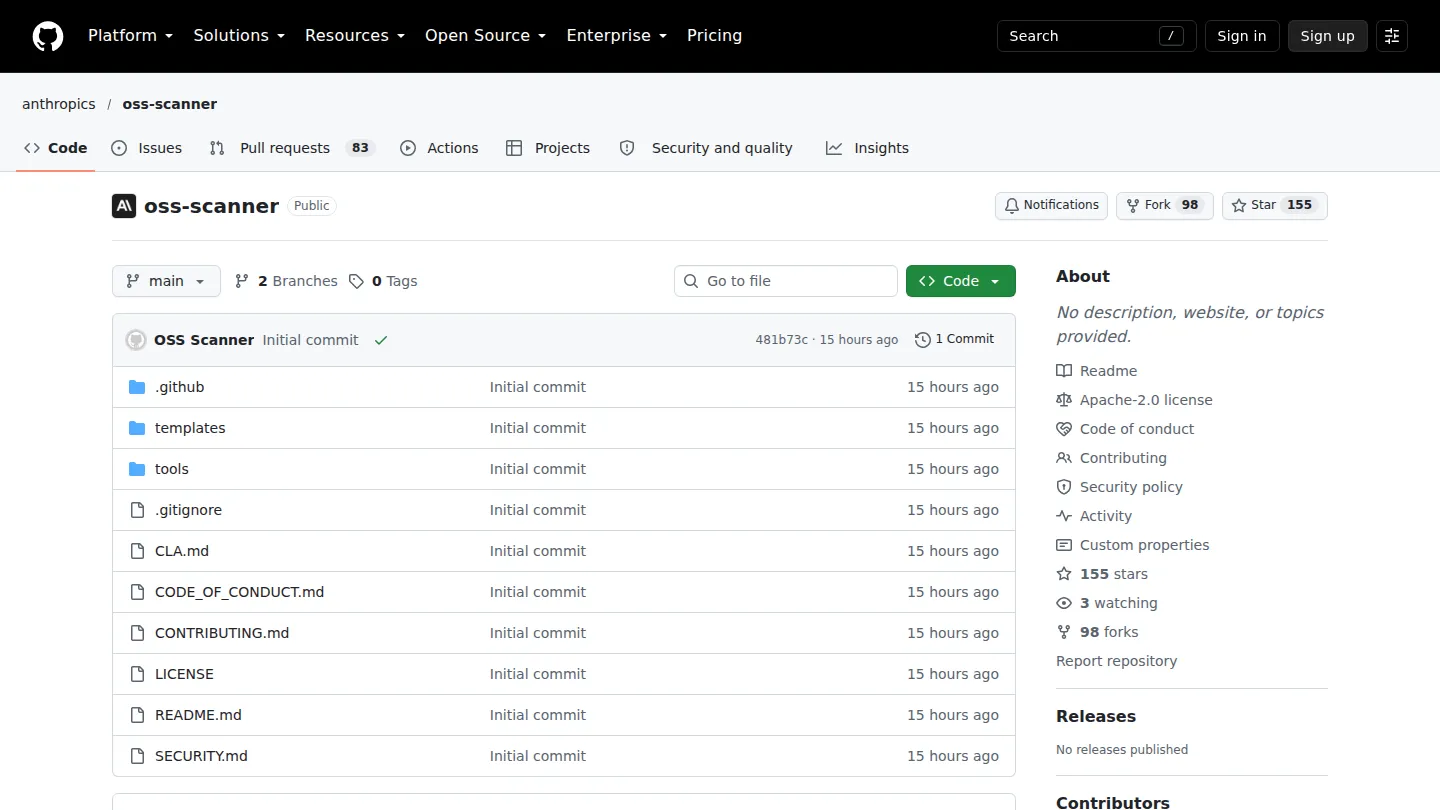This screenshot has width=1440, height=810.
Task: Expand the Platform menu
Action: pyautogui.click(x=131, y=36)
